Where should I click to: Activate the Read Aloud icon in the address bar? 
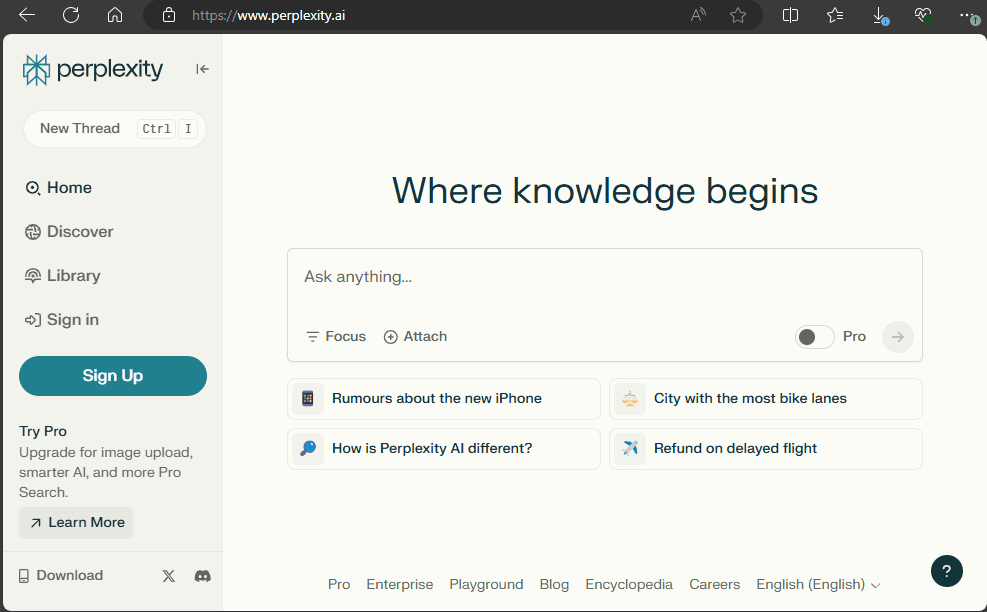coord(698,15)
